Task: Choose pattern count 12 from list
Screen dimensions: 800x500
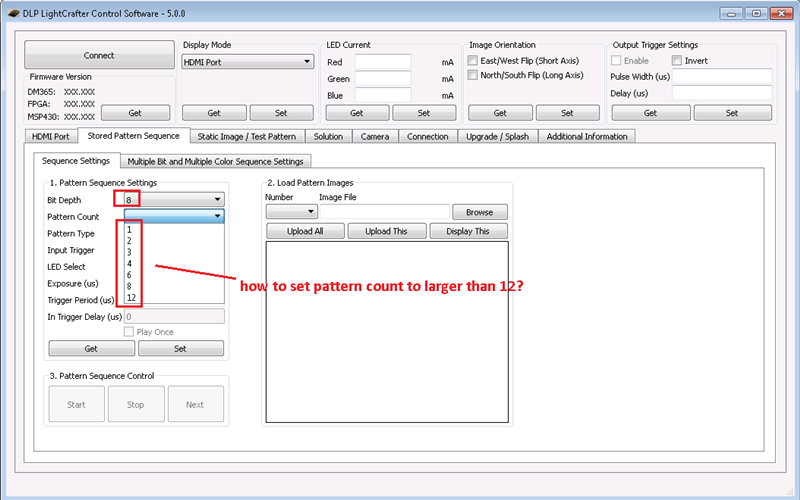Action: 174,297
